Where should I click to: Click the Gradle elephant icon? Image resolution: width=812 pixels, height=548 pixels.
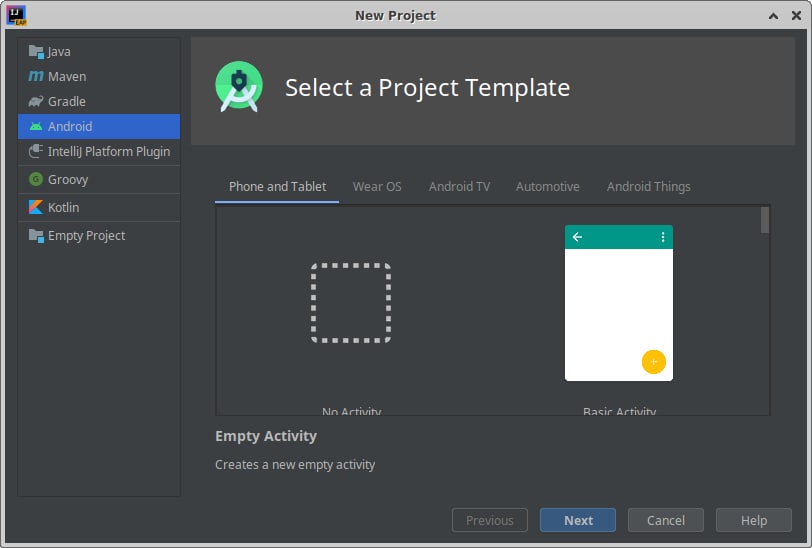point(36,102)
